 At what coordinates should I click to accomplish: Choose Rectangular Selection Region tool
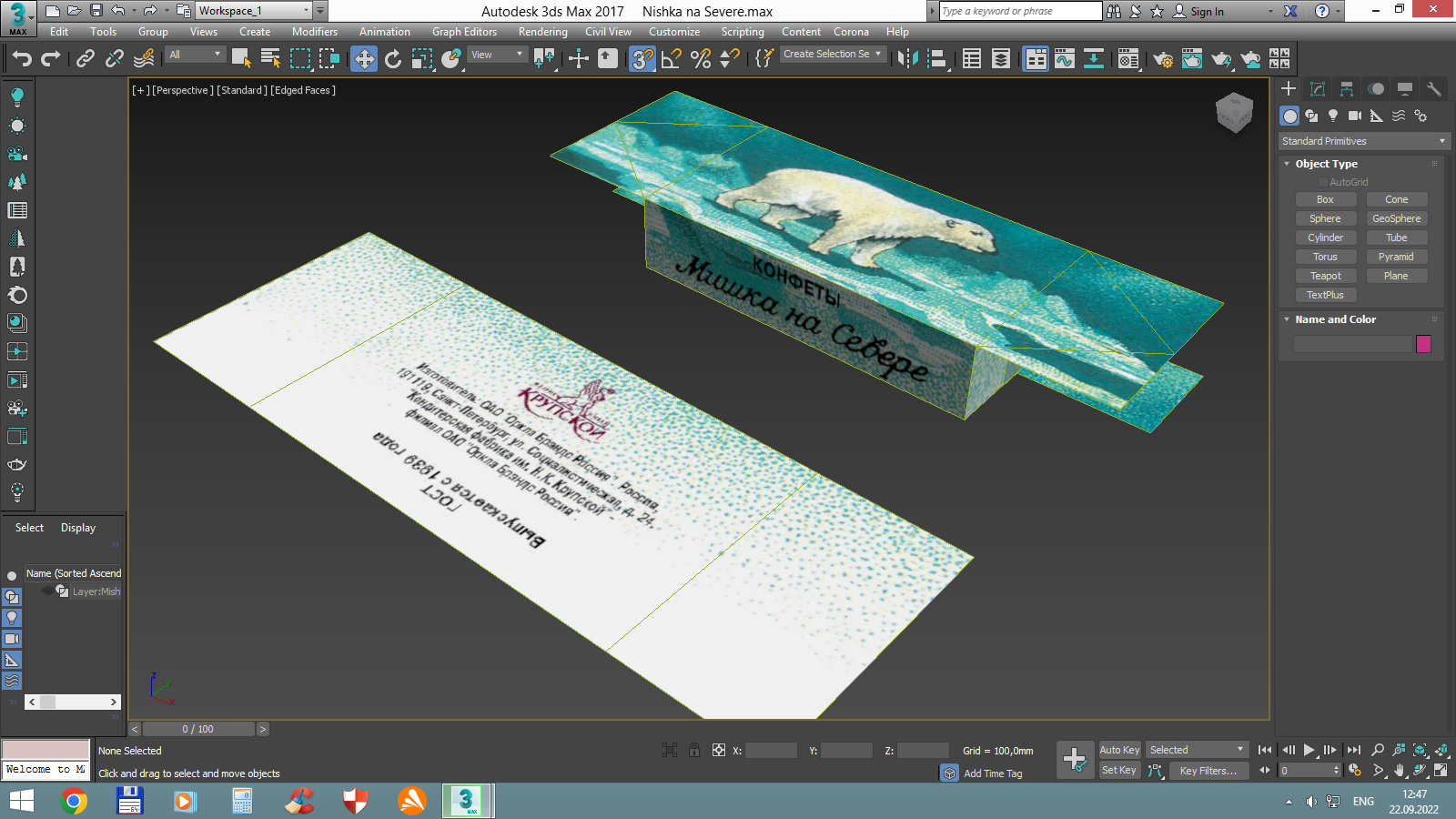click(x=299, y=59)
